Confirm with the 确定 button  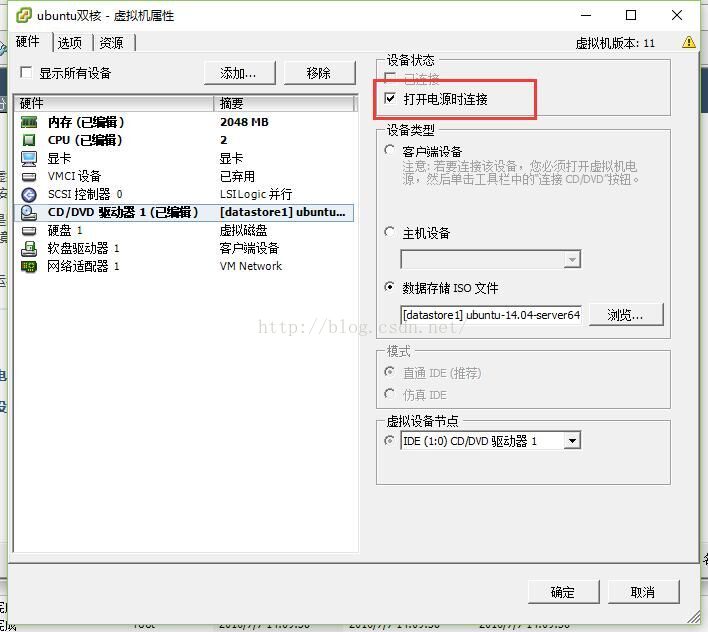[564, 592]
